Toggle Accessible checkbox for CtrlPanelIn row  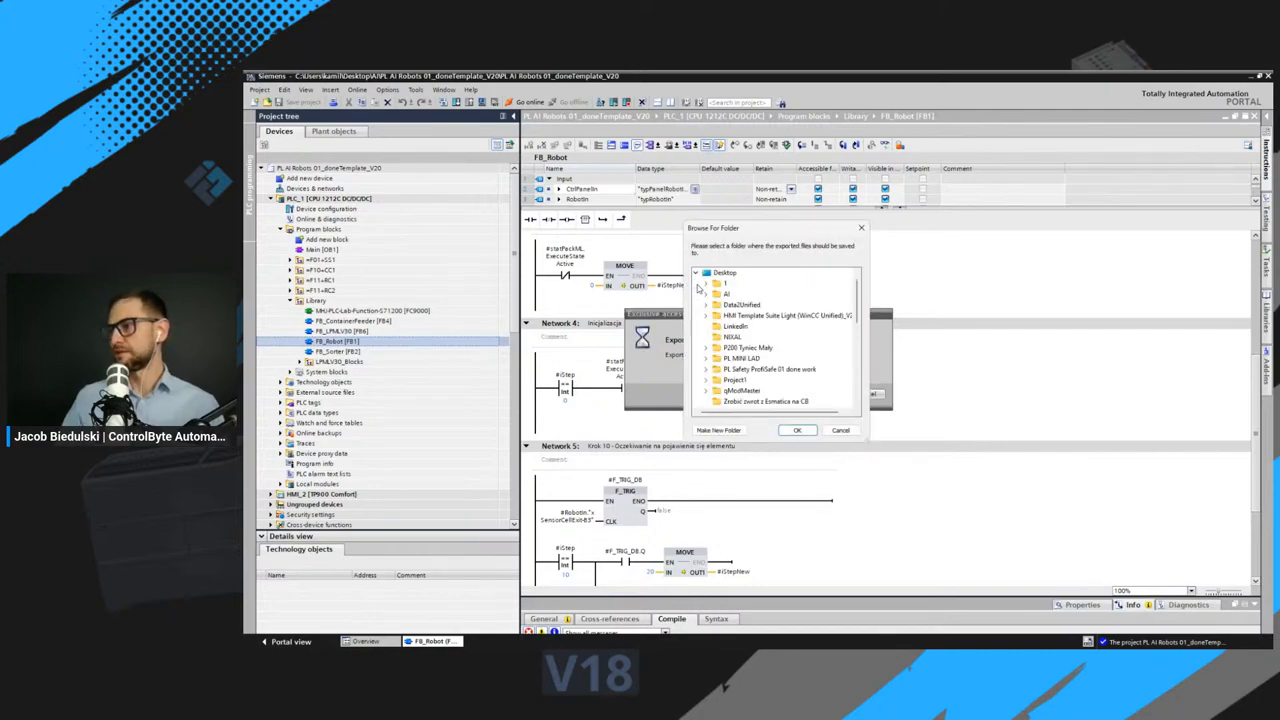(x=818, y=188)
